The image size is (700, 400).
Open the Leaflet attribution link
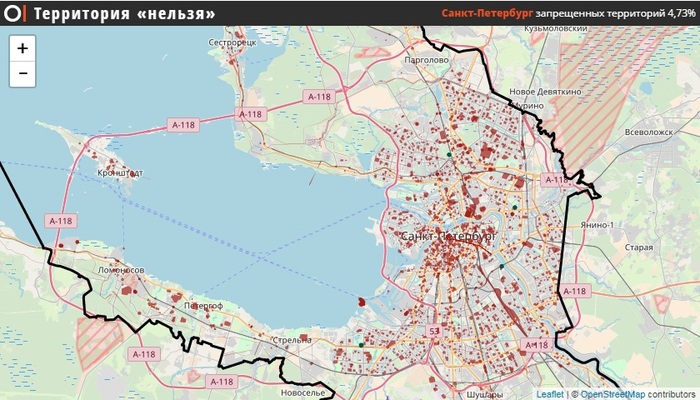[x=550, y=394]
